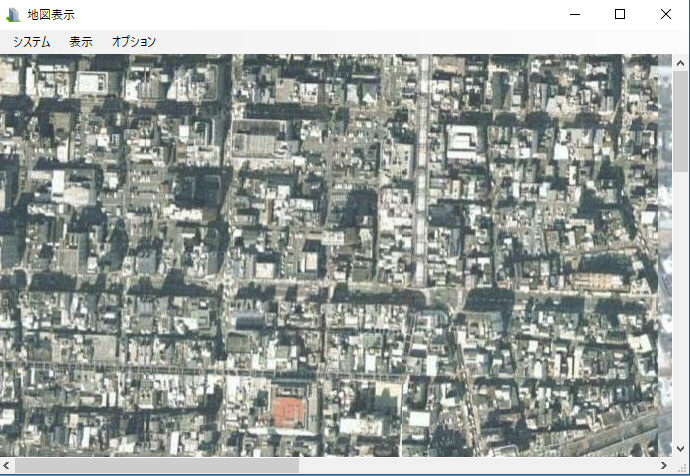Viewport: 690px width, 476px height.
Task: Close the 地図表示 window
Action: [666, 15]
